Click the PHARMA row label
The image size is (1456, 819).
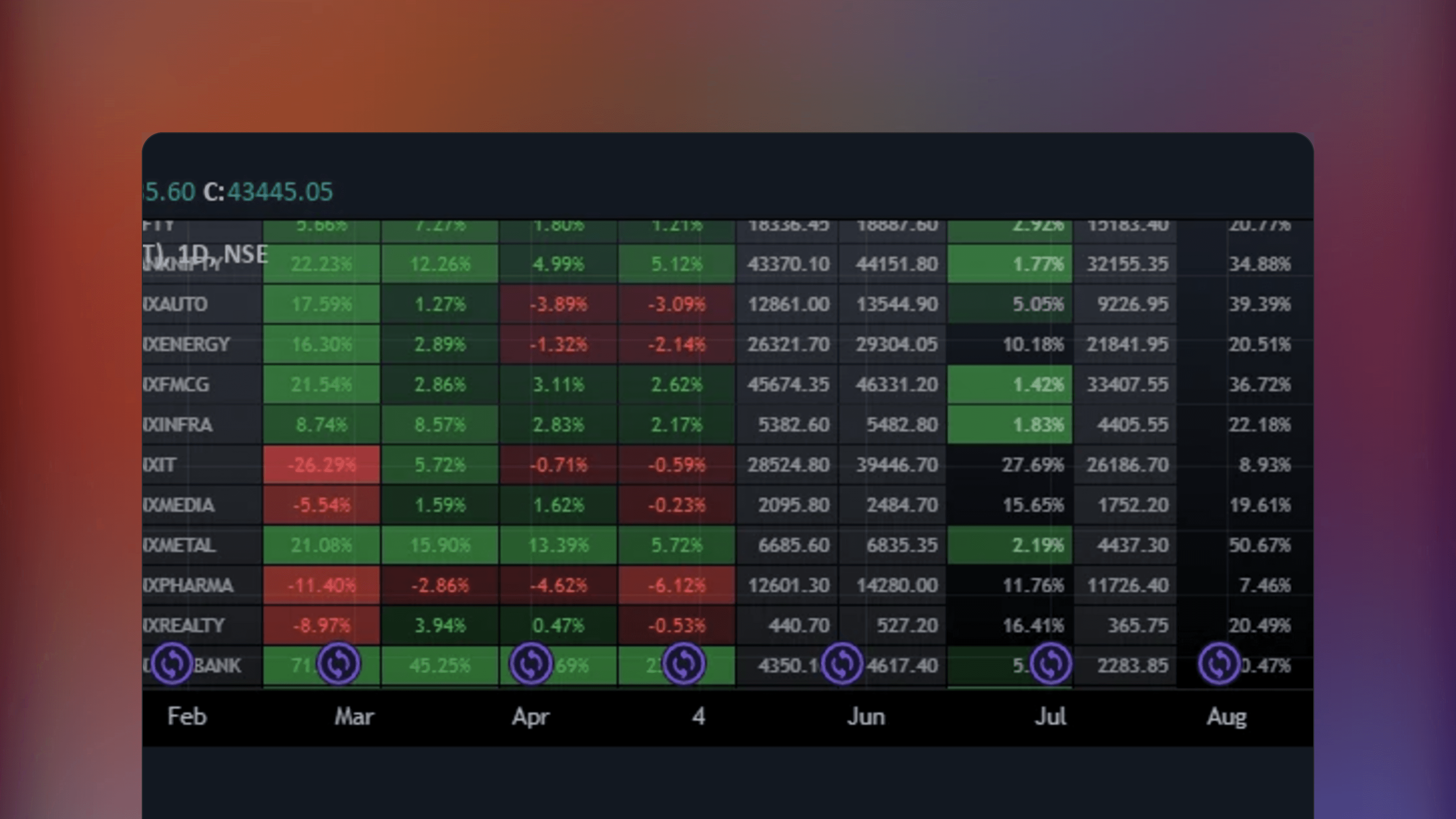pyautogui.click(x=188, y=585)
